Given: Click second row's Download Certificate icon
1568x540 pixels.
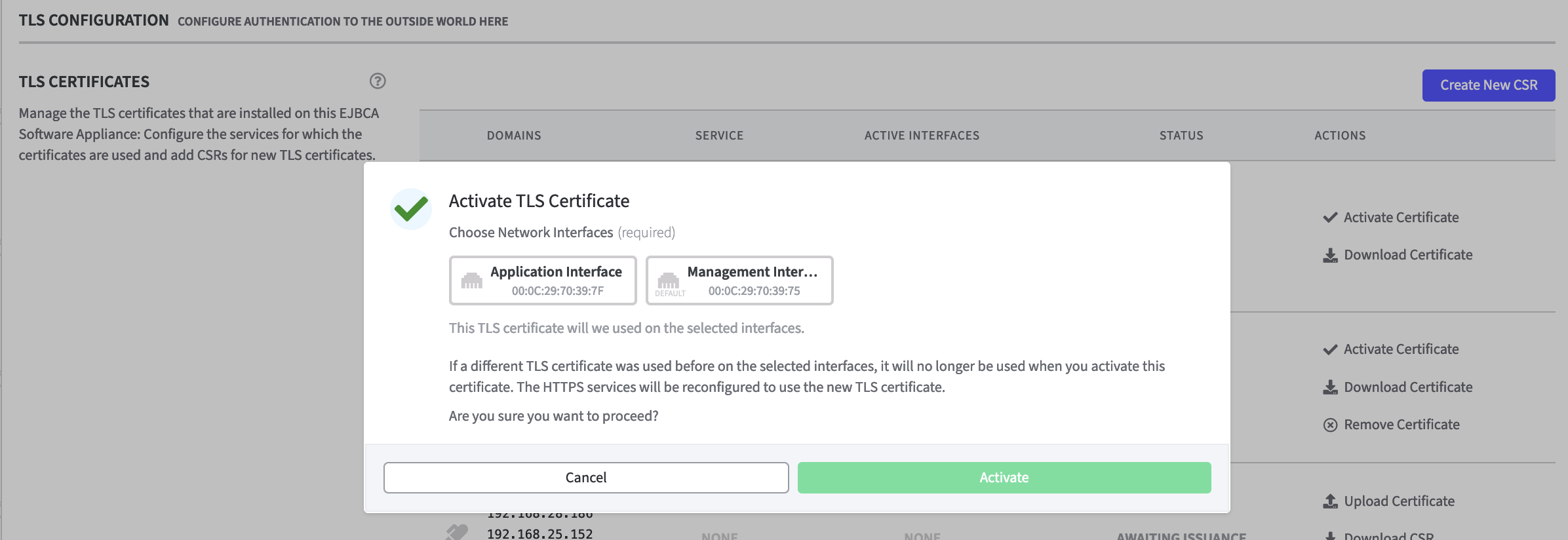Looking at the screenshot, I should coord(1330,387).
